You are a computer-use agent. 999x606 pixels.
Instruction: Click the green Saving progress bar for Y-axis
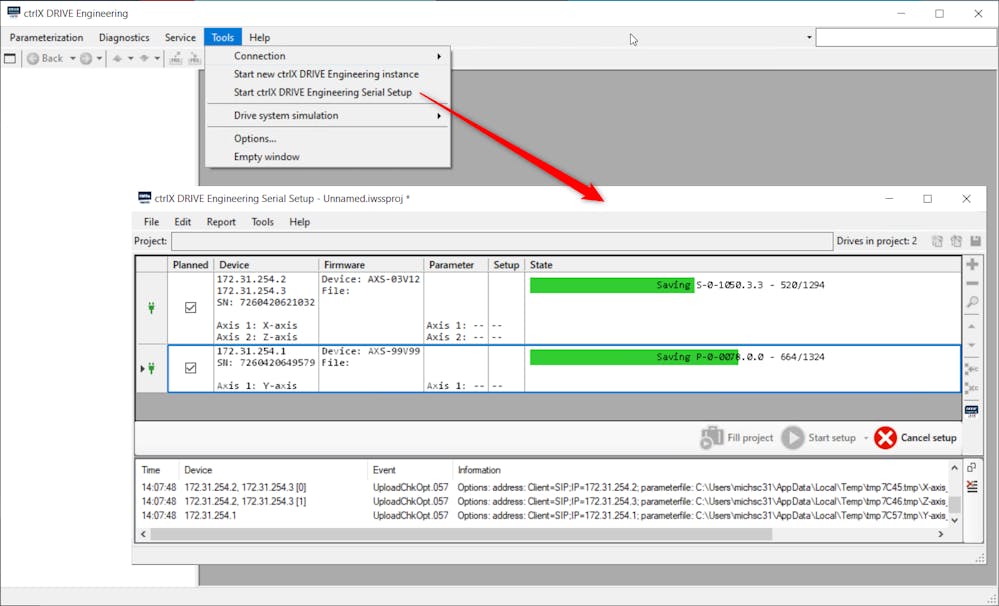click(632, 357)
